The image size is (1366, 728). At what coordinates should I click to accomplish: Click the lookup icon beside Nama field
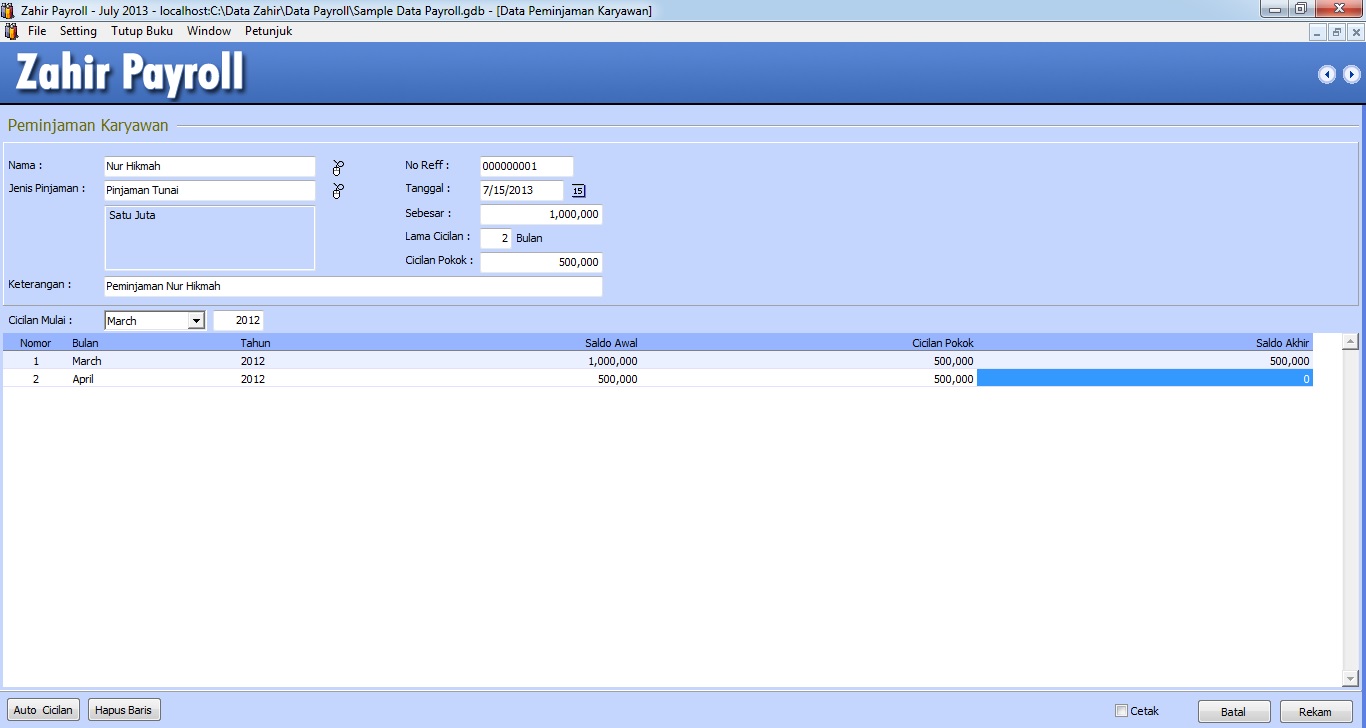coord(338,167)
